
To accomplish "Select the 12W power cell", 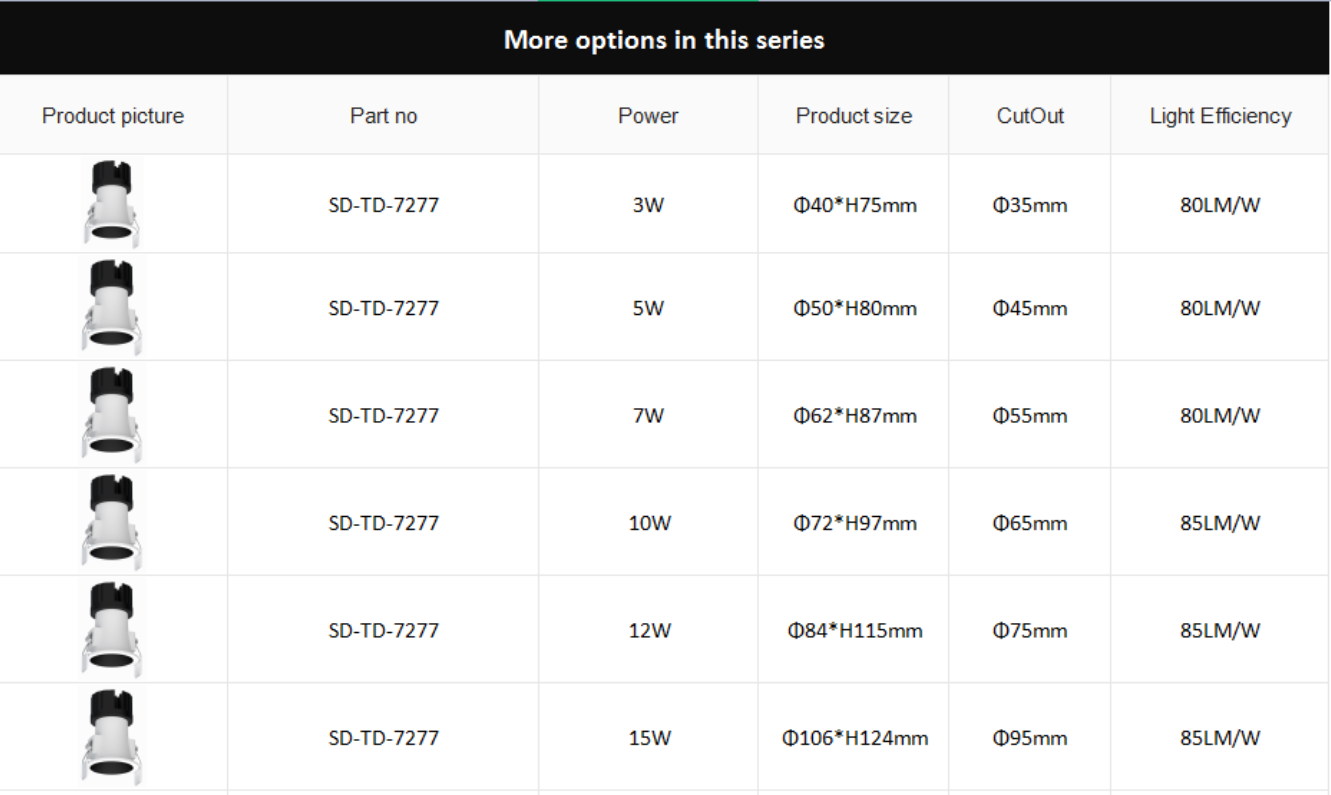I will tap(649, 631).
